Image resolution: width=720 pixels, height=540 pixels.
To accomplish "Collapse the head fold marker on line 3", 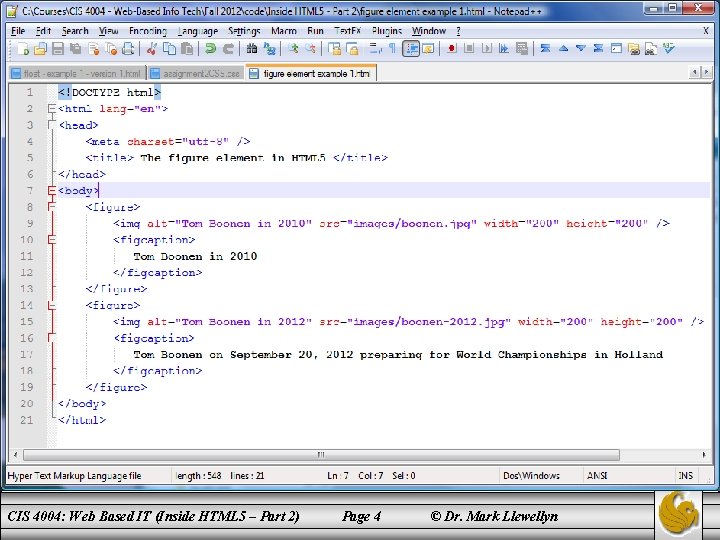I will (51, 125).
